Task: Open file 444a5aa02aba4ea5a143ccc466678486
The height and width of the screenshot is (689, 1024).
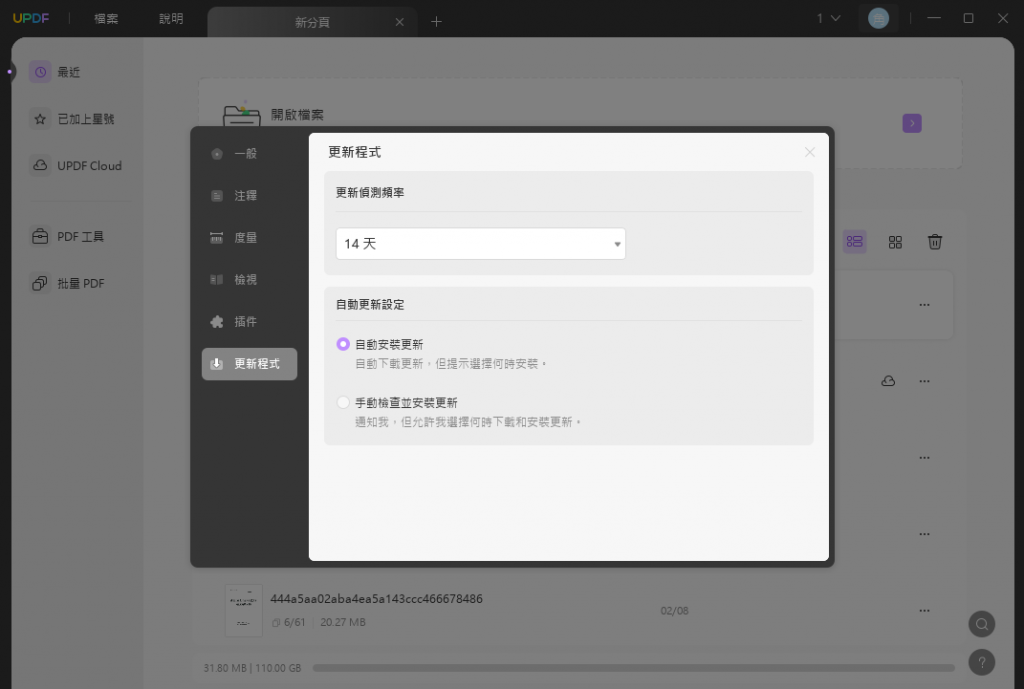Action: point(376,599)
